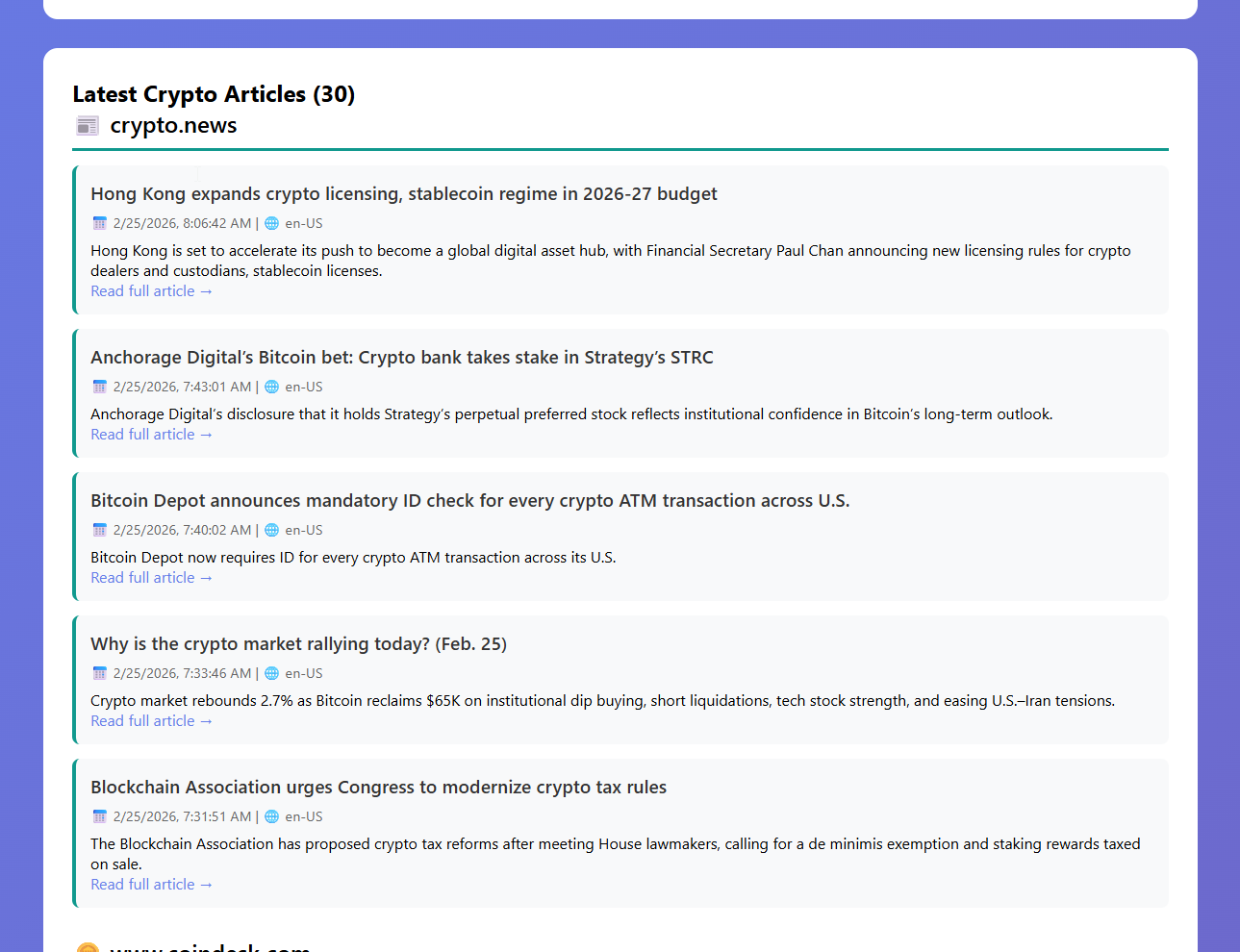Click globe icon on Hong Kong licensing article

coord(272,223)
